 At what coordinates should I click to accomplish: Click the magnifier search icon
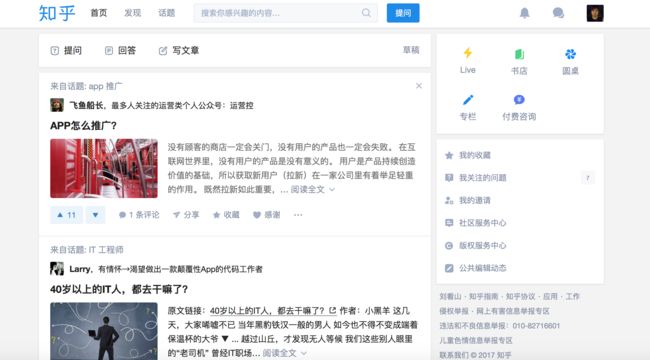pyautogui.click(x=366, y=13)
